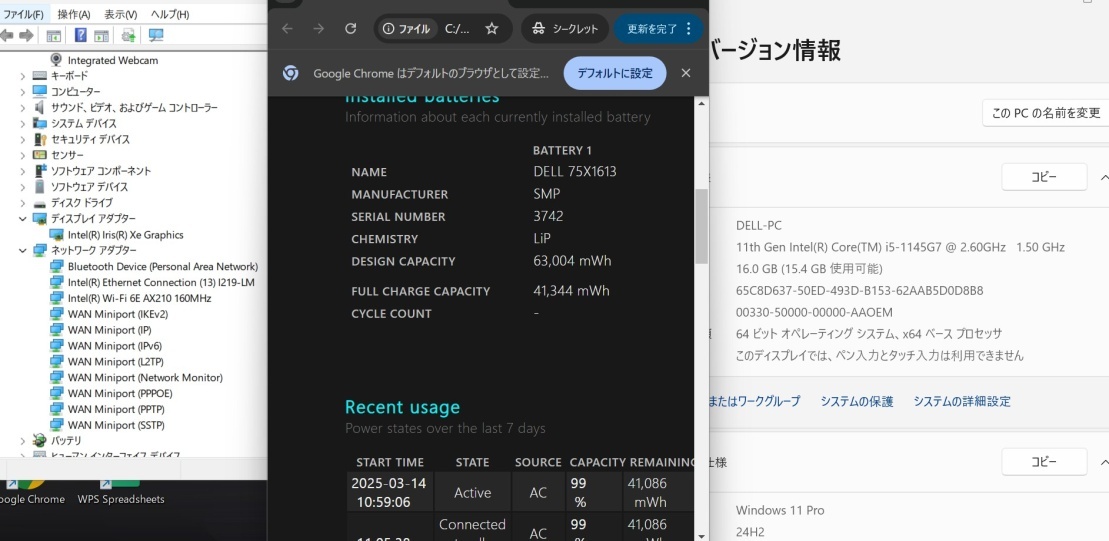Click Device Manager's forward arrow toolbar icon
This screenshot has height=541, width=1109.
pyautogui.click(x=26, y=35)
